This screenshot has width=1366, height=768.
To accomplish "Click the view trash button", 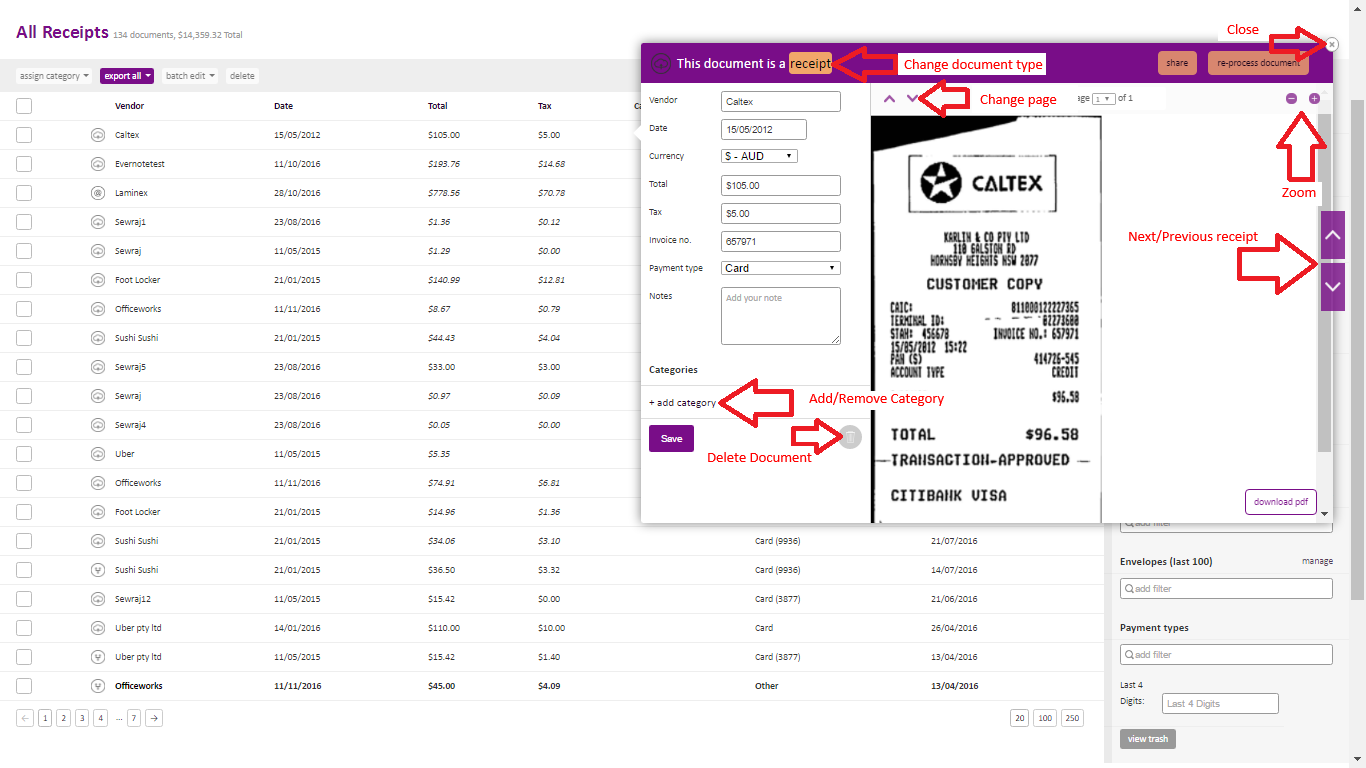I will coord(1148,739).
